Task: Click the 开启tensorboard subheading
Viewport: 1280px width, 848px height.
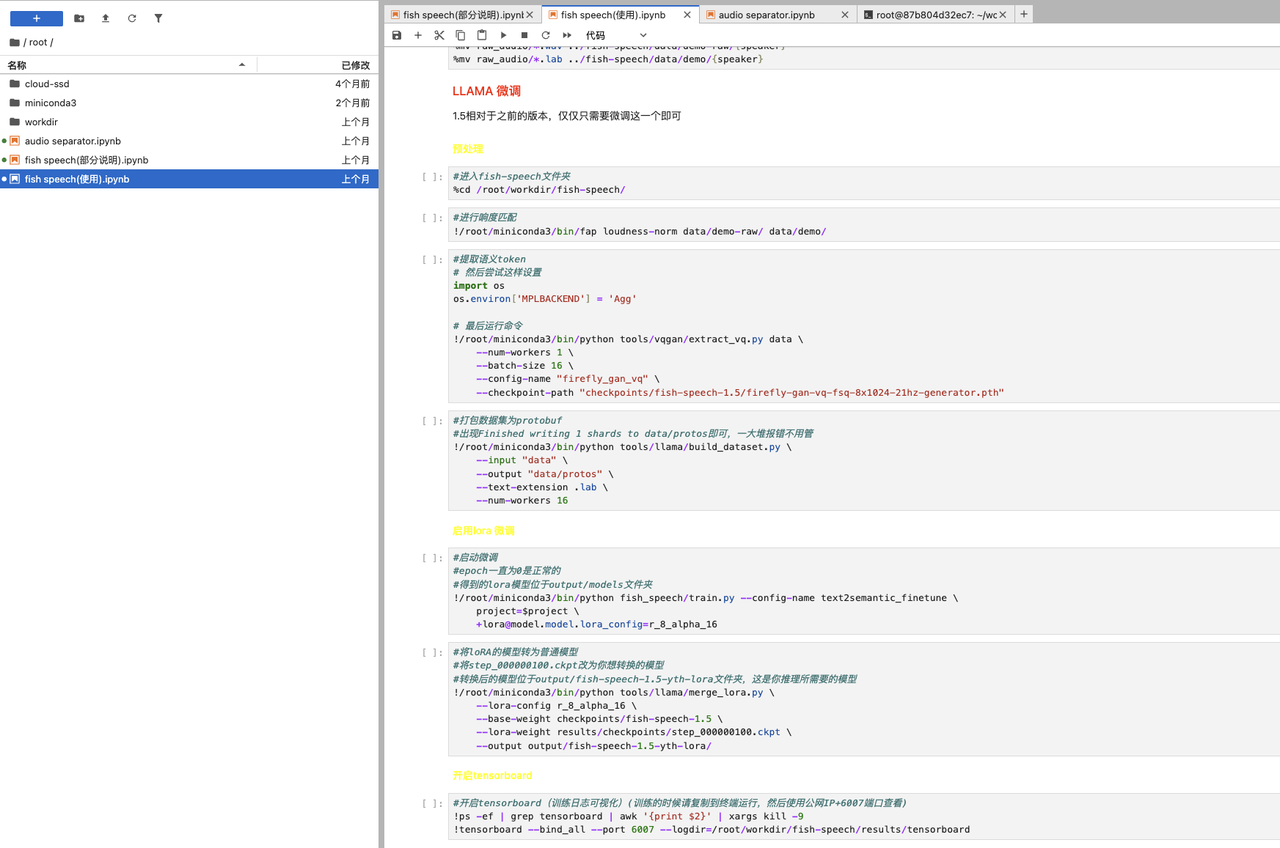Action: pyautogui.click(x=492, y=776)
